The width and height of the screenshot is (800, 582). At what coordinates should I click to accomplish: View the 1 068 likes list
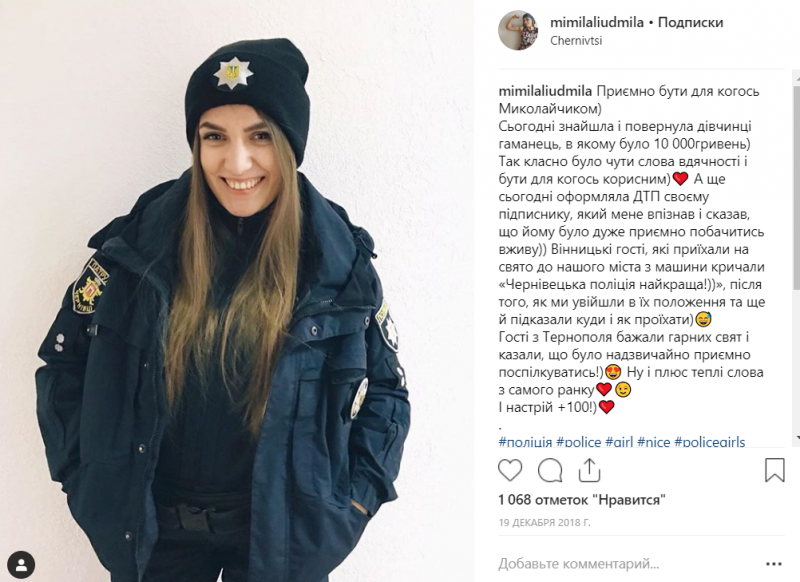click(x=582, y=500)
